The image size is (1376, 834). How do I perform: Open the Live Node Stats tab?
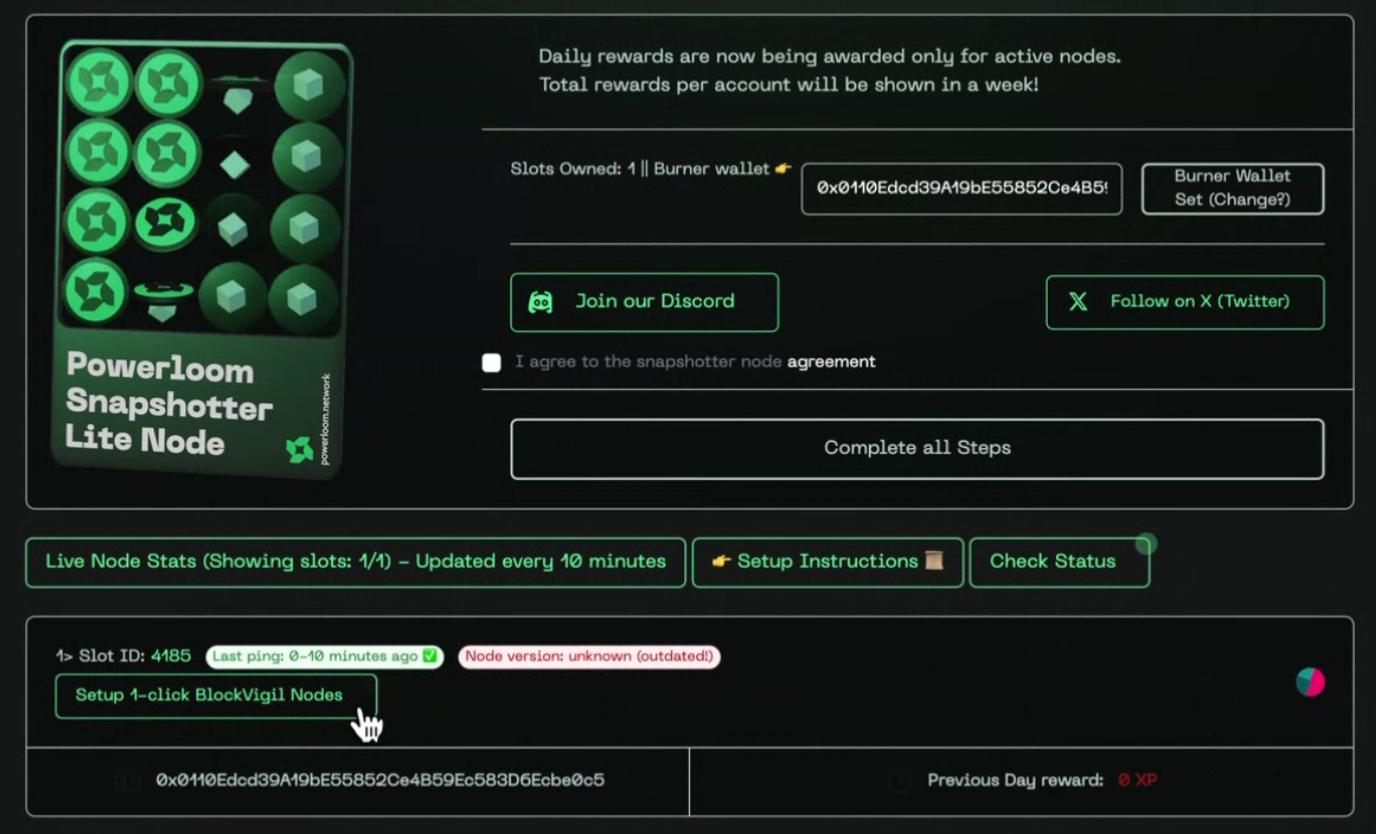point(356,562)
